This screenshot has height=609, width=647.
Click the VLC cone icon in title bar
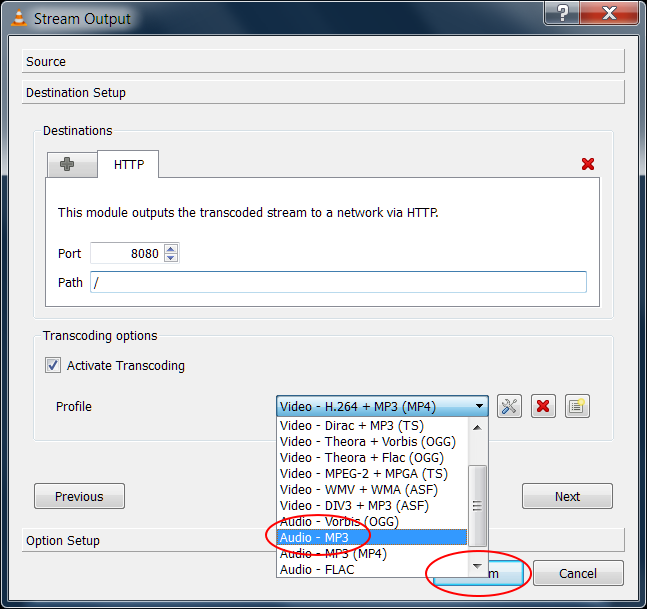(19, 18)
